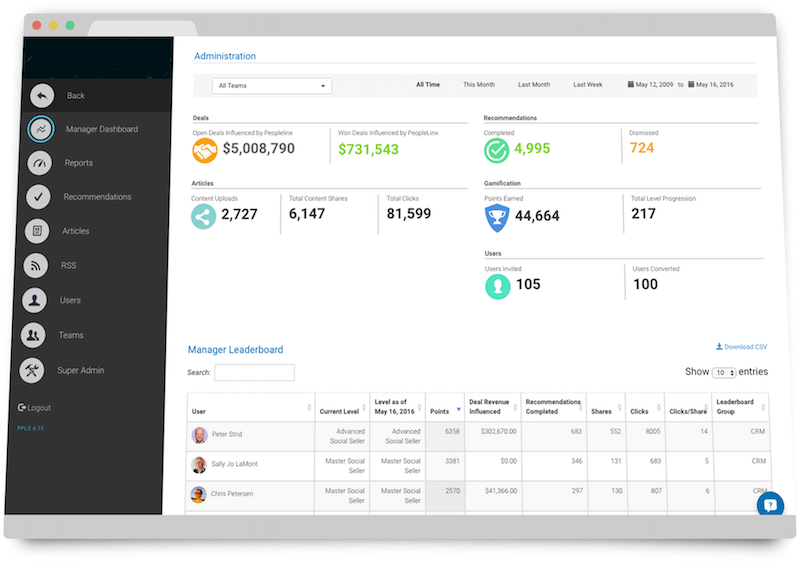
Task: Download the leaderboard CSV
Action: [741, 347]
